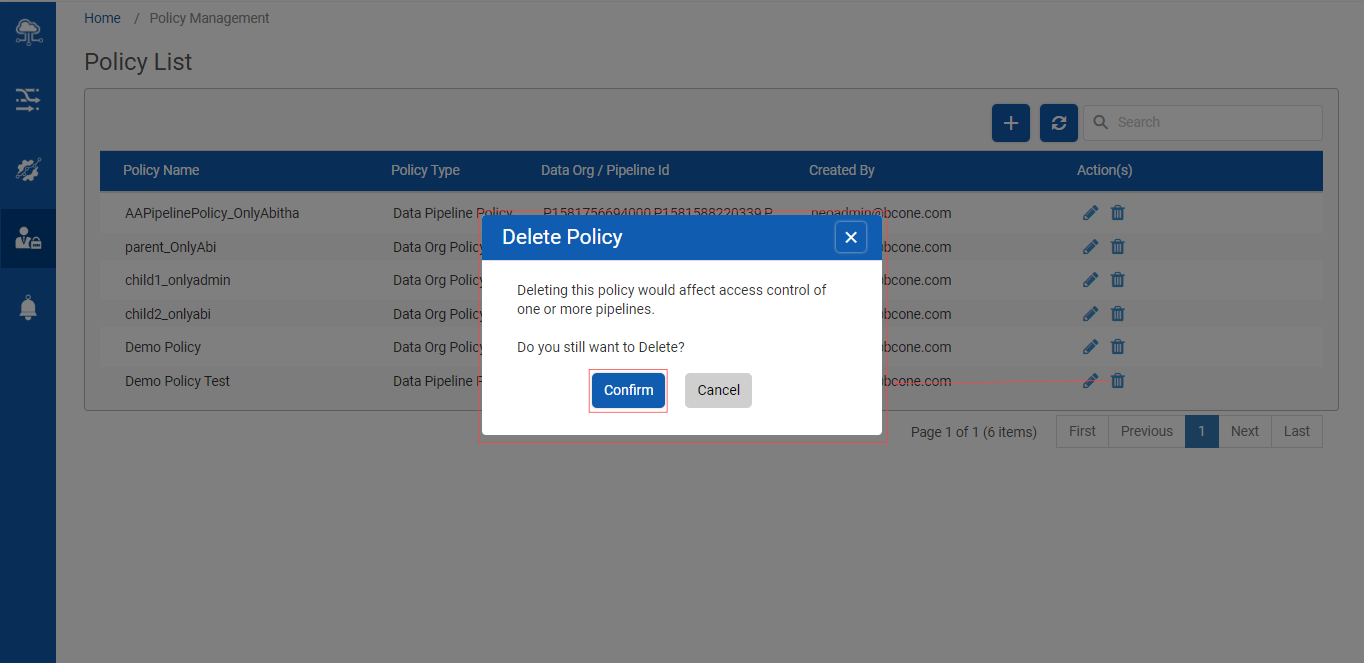Sort by Policy Name column header
The image size is (1364, 663).
coord(161,170)
